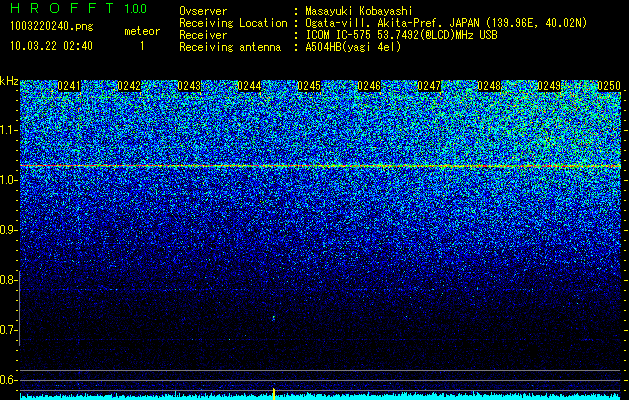
Task: Click the 0248 time marker
Action: pos(489,86)
